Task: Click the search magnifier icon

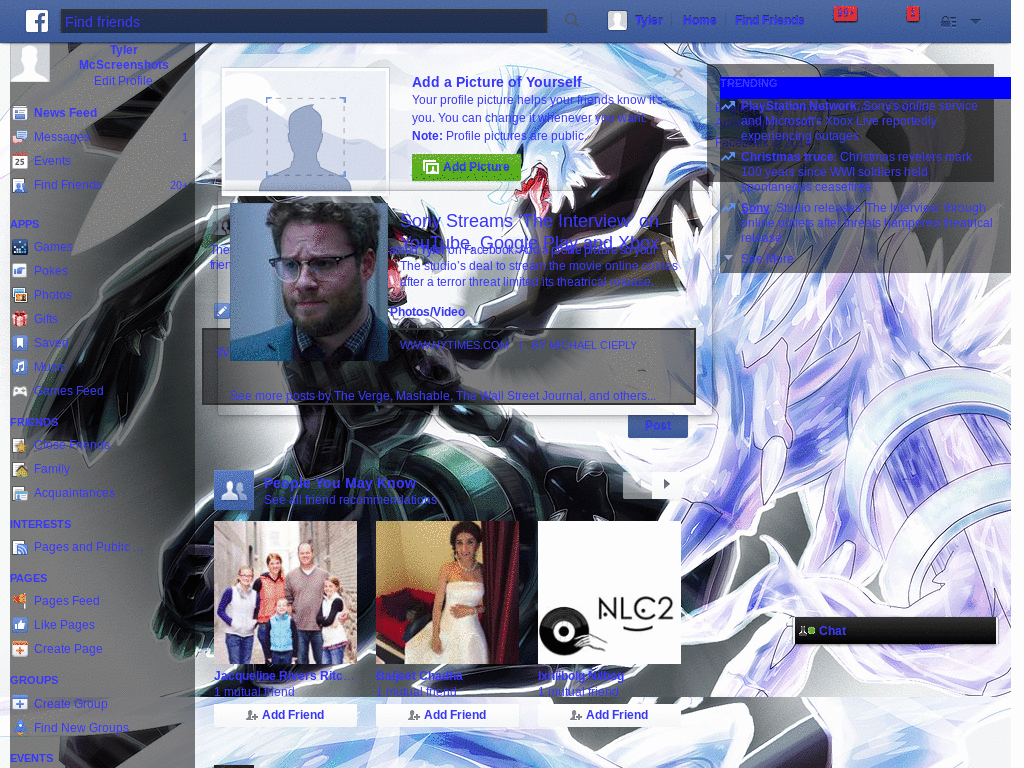Action: click(x=571, y=21)
